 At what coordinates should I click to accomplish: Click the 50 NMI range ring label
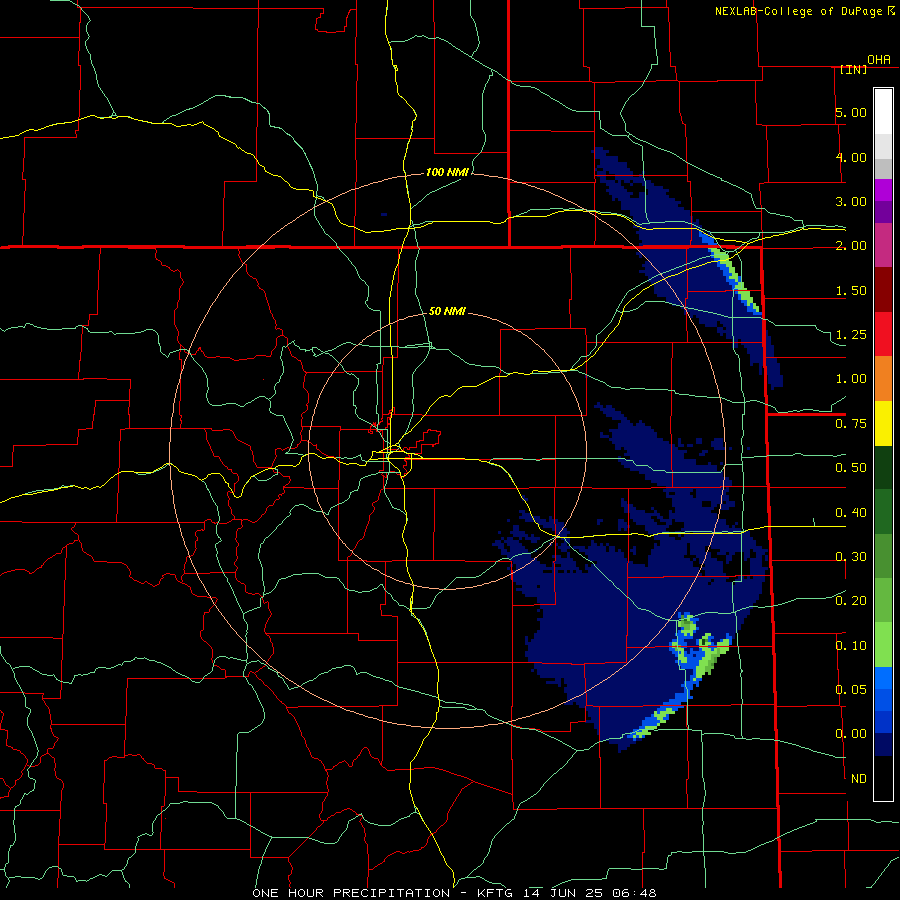coord(447,311)
